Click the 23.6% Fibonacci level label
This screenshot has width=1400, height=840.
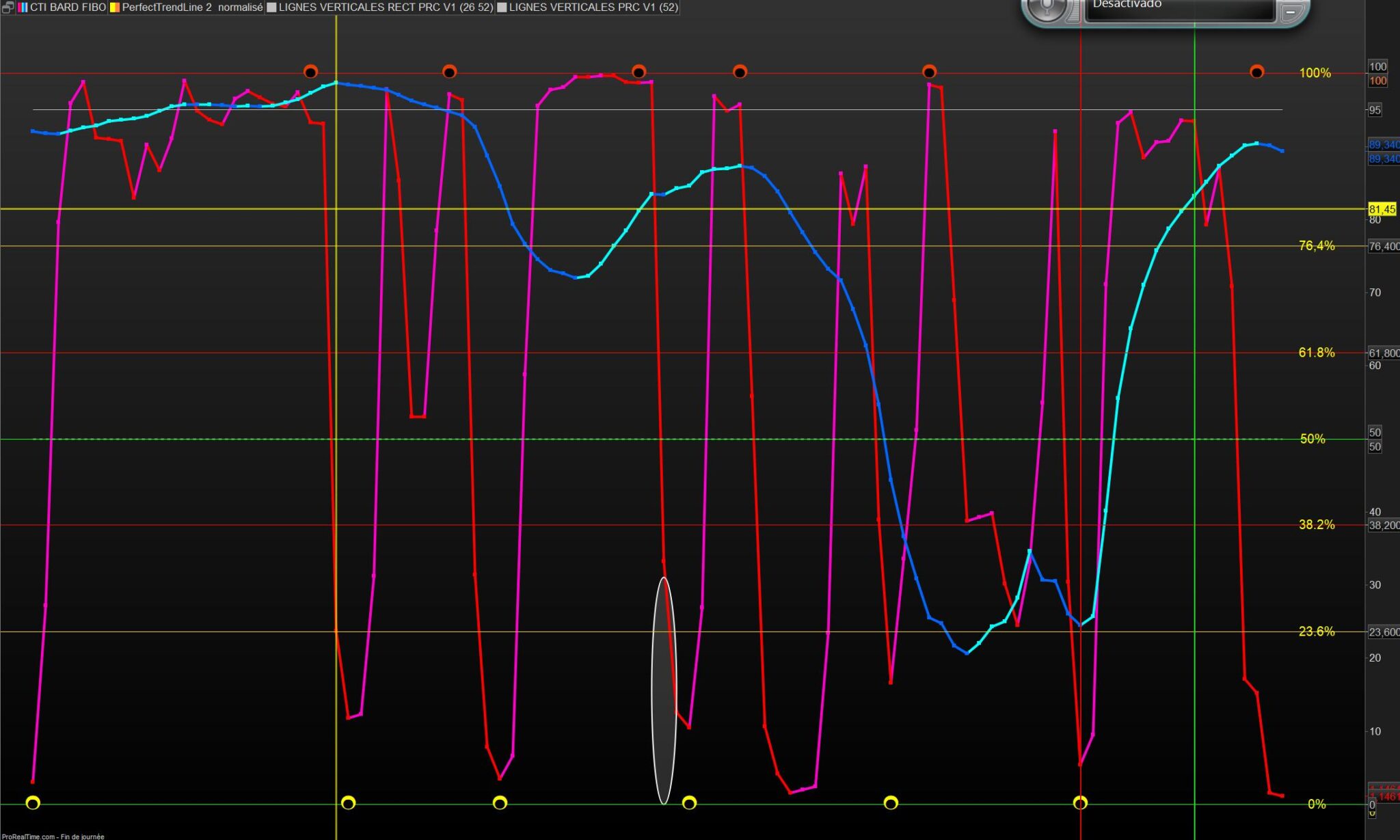(x=1316, y=632)
